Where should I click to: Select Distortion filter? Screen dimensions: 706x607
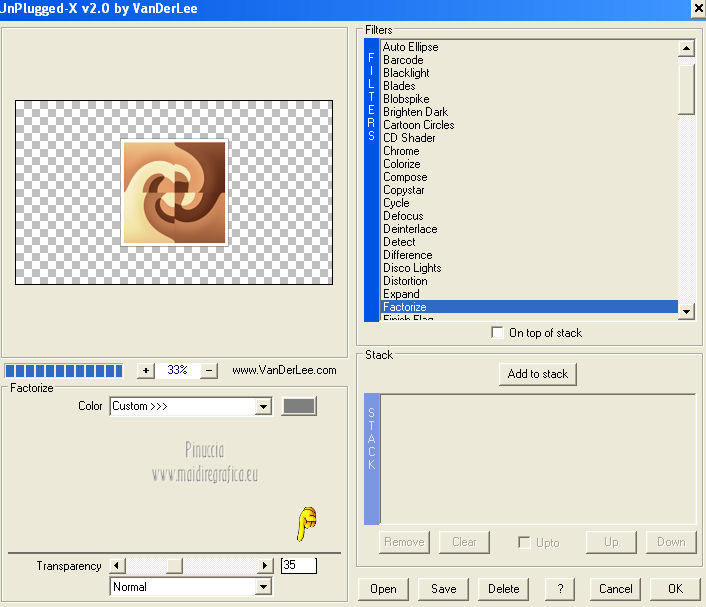[529, 281]
